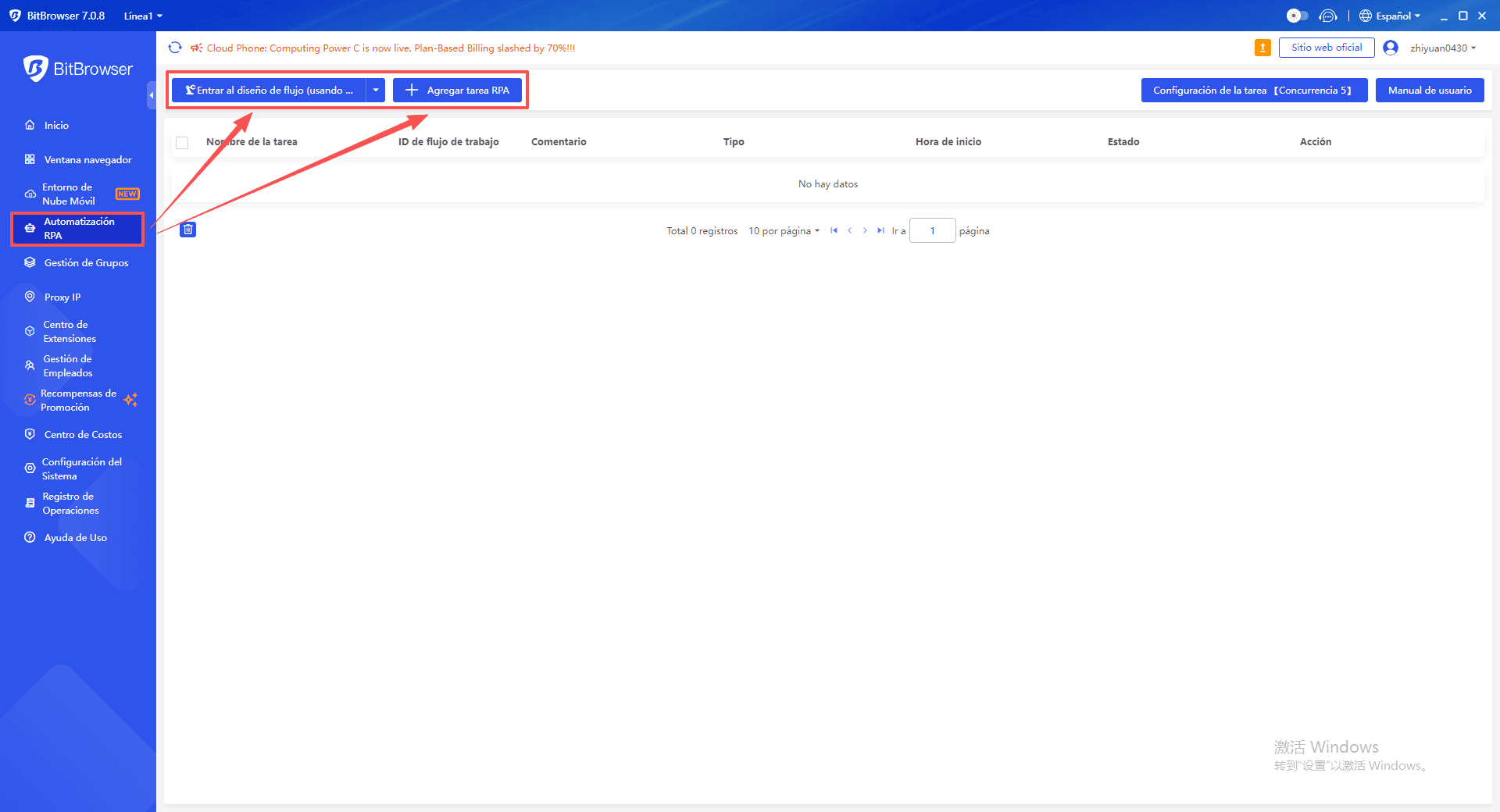Click Agregar tarea RPA button

click(x=457, y=90)
